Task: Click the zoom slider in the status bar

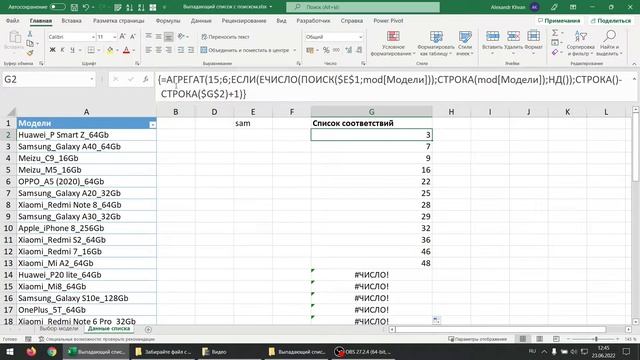Action: tap(596, 339)
